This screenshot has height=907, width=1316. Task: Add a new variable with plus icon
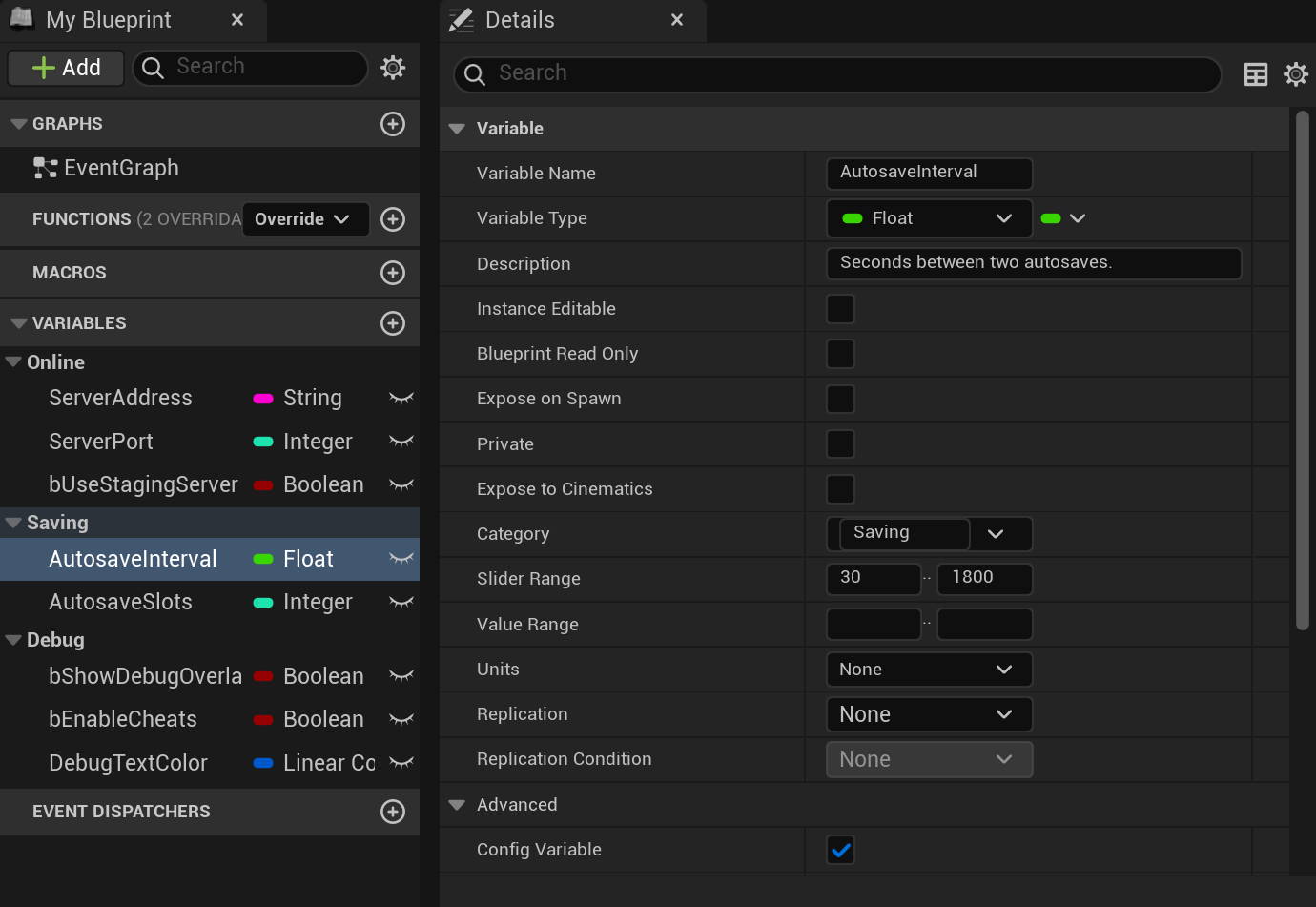pyautogui.click(x=393, y=323)
